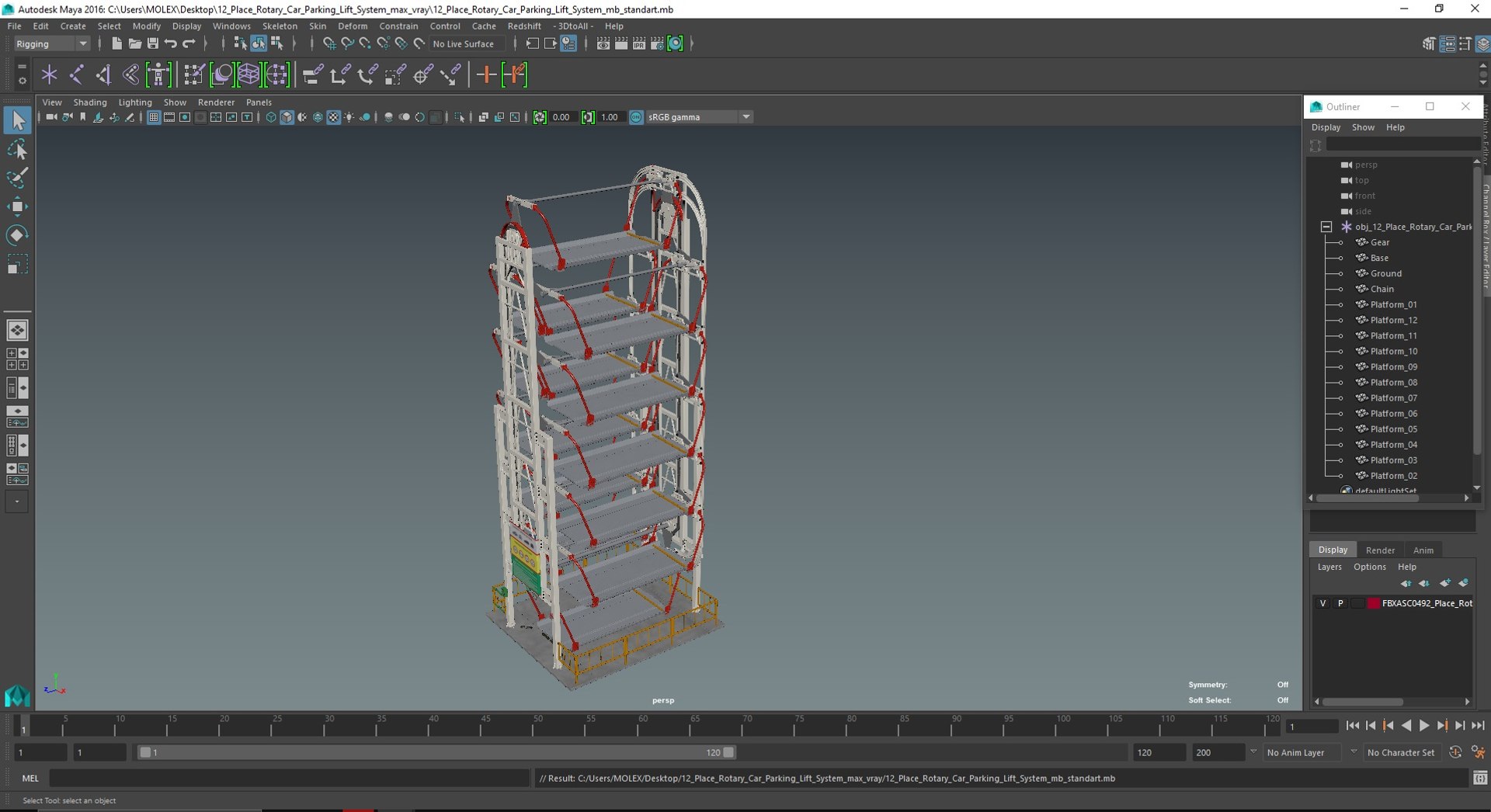Switch to the Render layer tab
Viewport: 1491px width, 812px height.
click(1380, 550)
